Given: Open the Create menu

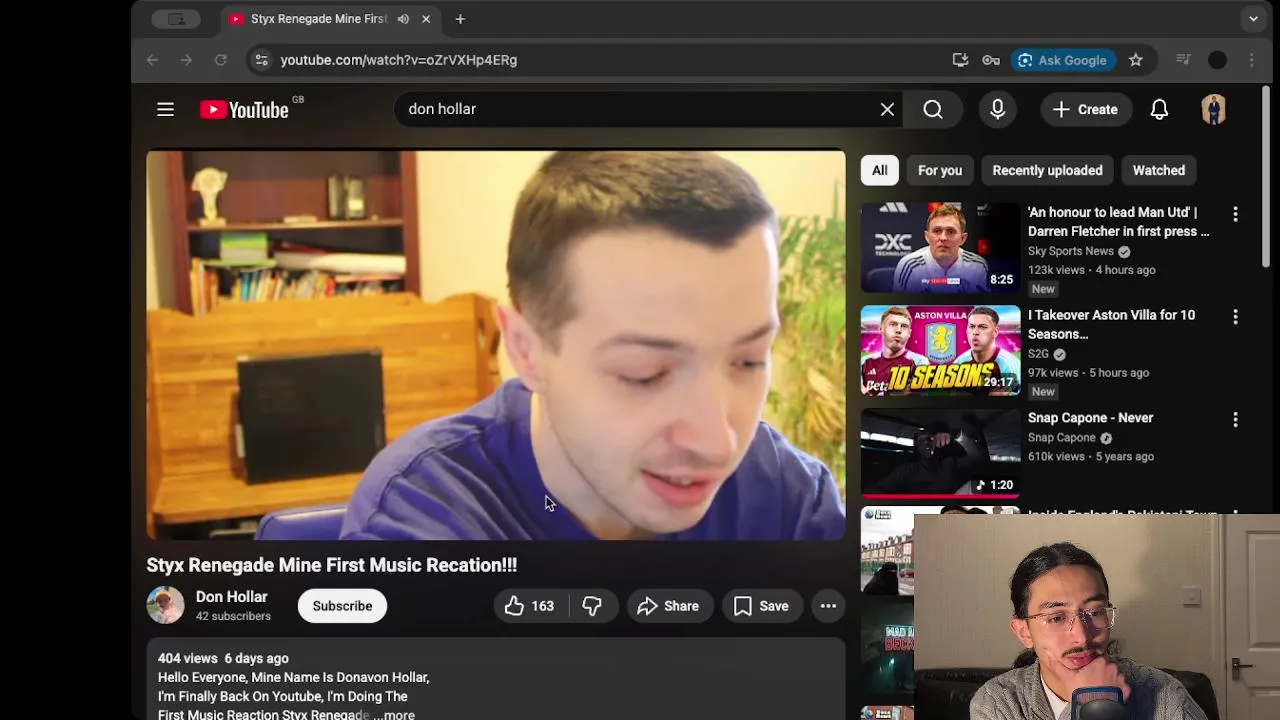Looking at the screenshot, I should pos(1085,109).
